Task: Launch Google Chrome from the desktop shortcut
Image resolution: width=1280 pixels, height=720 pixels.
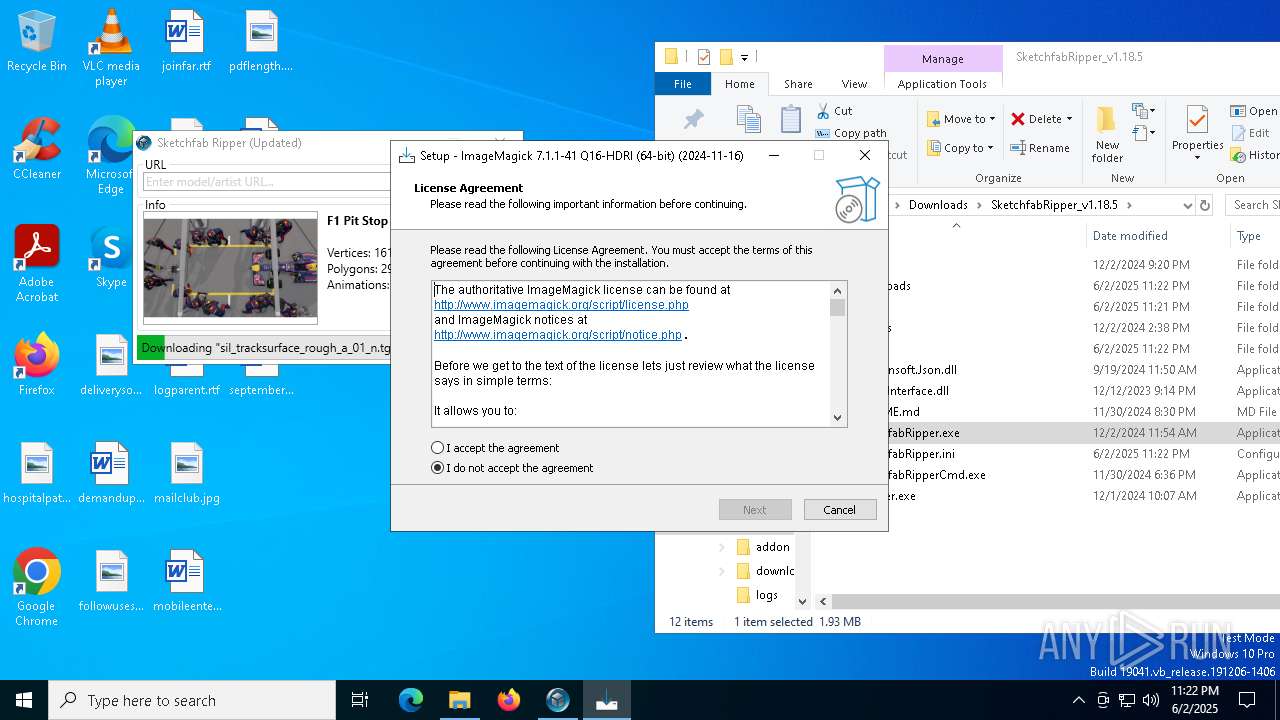Action: pos(37,588)
